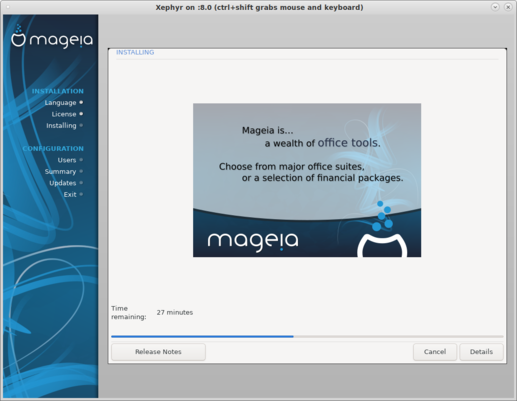Viewport: 517px width, 401px height.
Task: Select the Summary step in sidebar
Action: coord(60,171)
